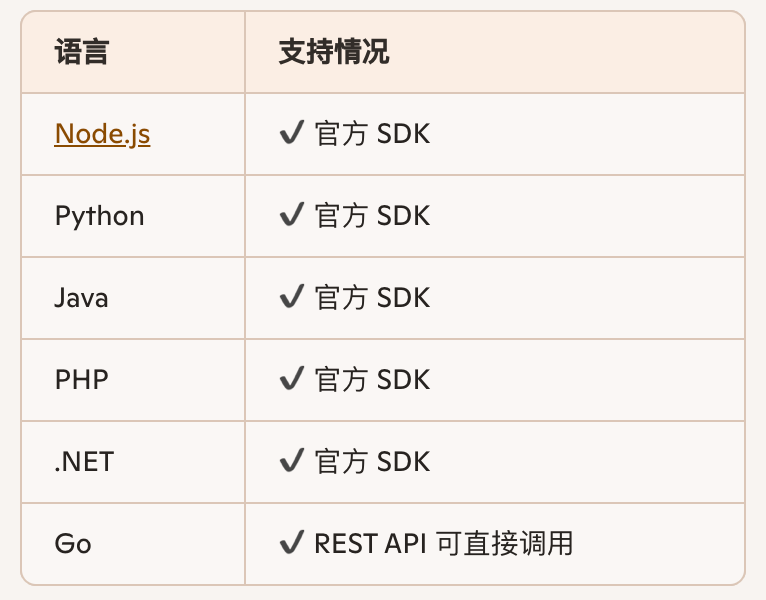
Task: Click the checkmark in the Python row
Action: [x=292, y=216]
